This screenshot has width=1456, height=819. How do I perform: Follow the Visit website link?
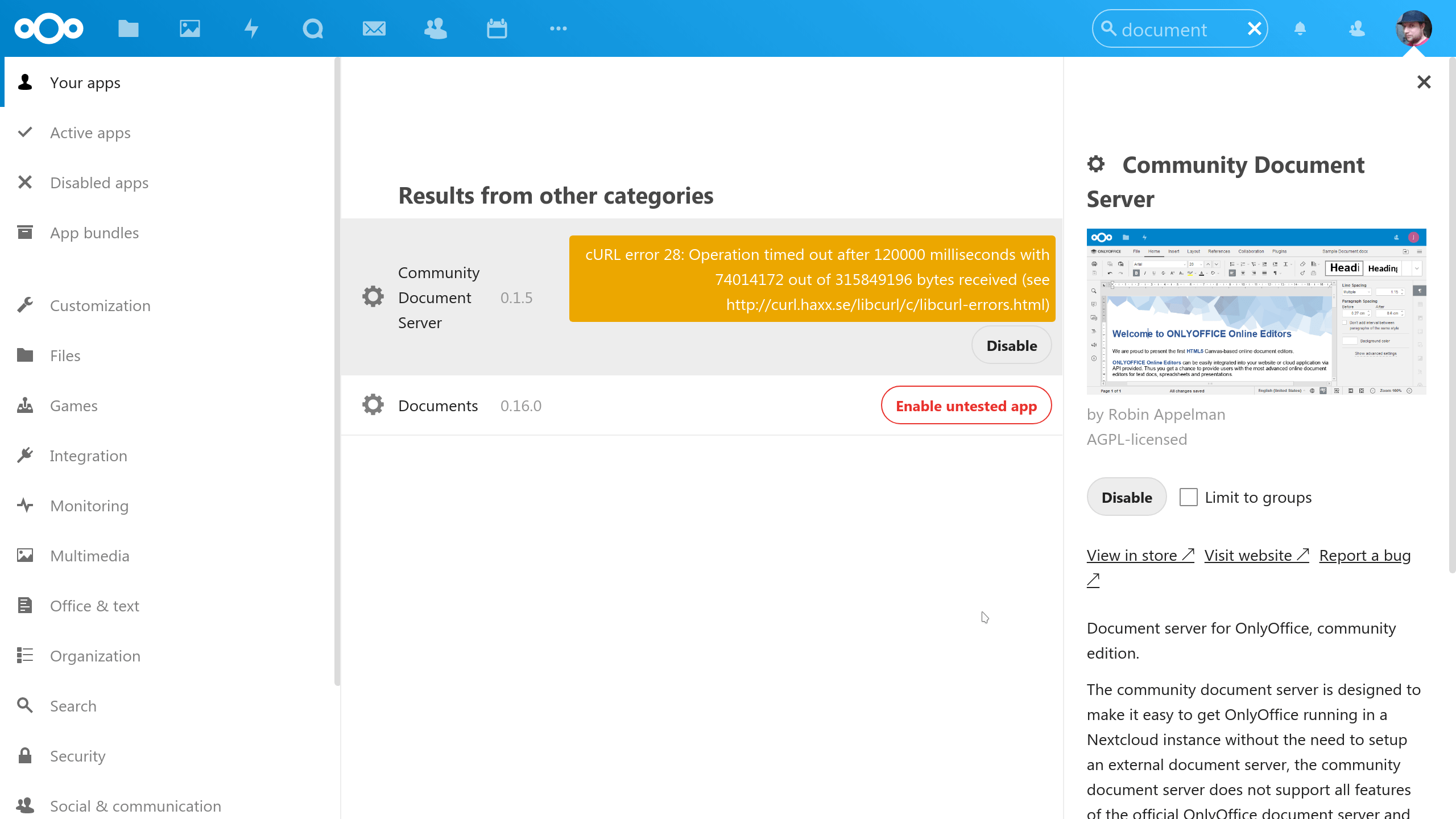pos(1257,555)
